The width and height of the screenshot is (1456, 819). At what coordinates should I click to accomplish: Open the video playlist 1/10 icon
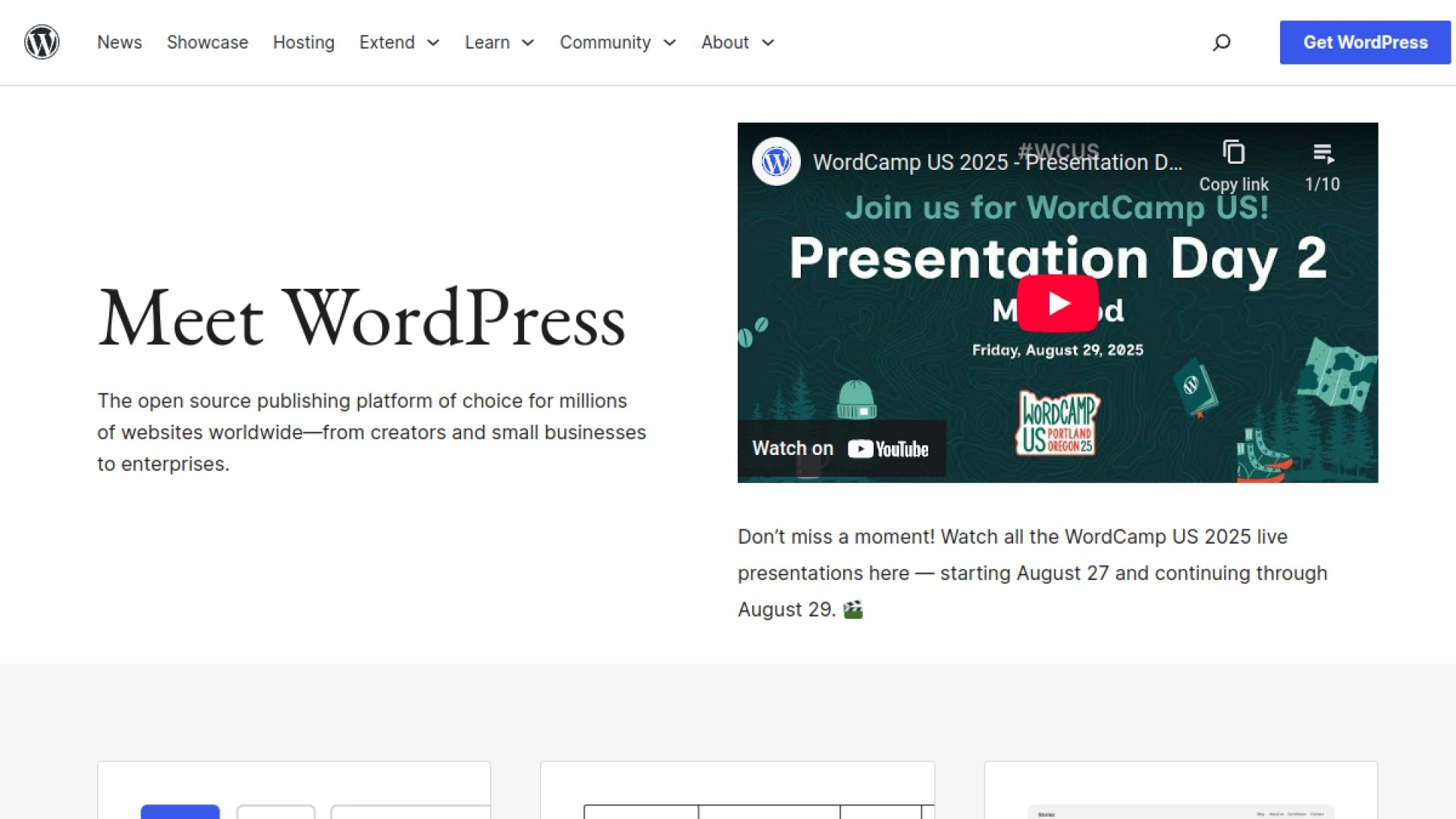pyautogui.click(x=1323, y=155)
